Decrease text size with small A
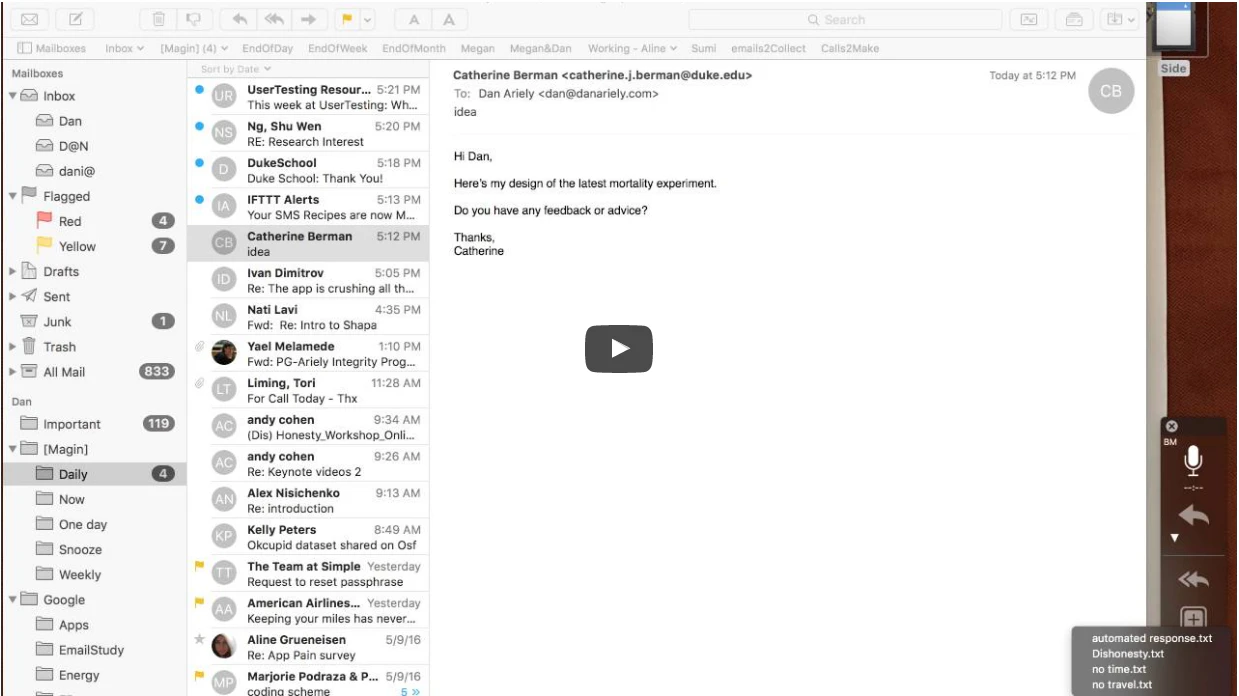Viewport: 1239px width, 696px height. tap(413, 19)
